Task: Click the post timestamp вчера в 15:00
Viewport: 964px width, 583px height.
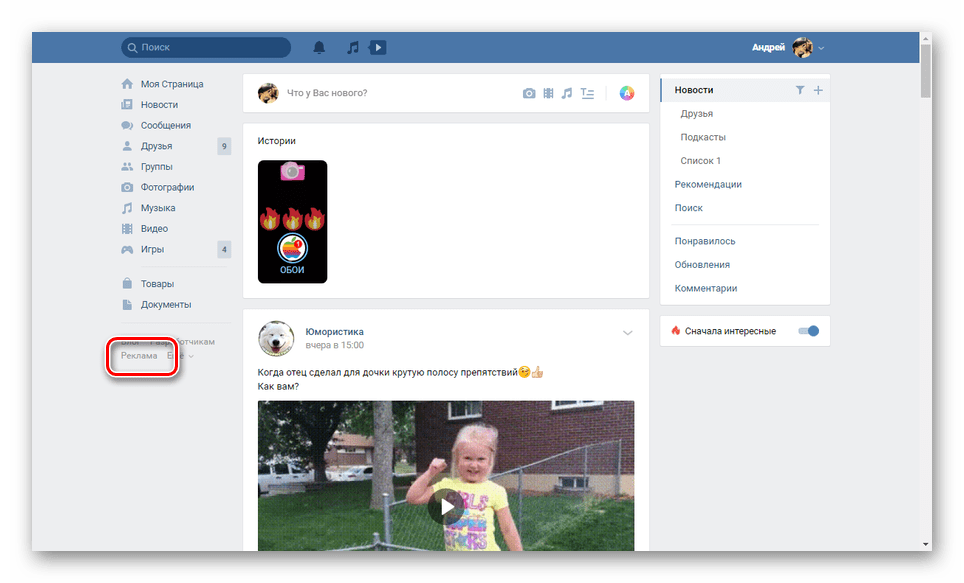Action: [x=334, y=345]
